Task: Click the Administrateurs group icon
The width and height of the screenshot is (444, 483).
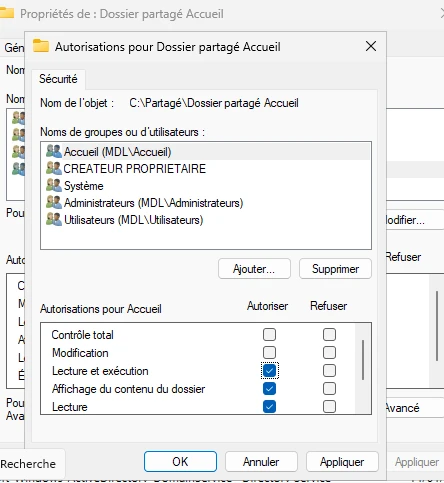Action: 54,202
